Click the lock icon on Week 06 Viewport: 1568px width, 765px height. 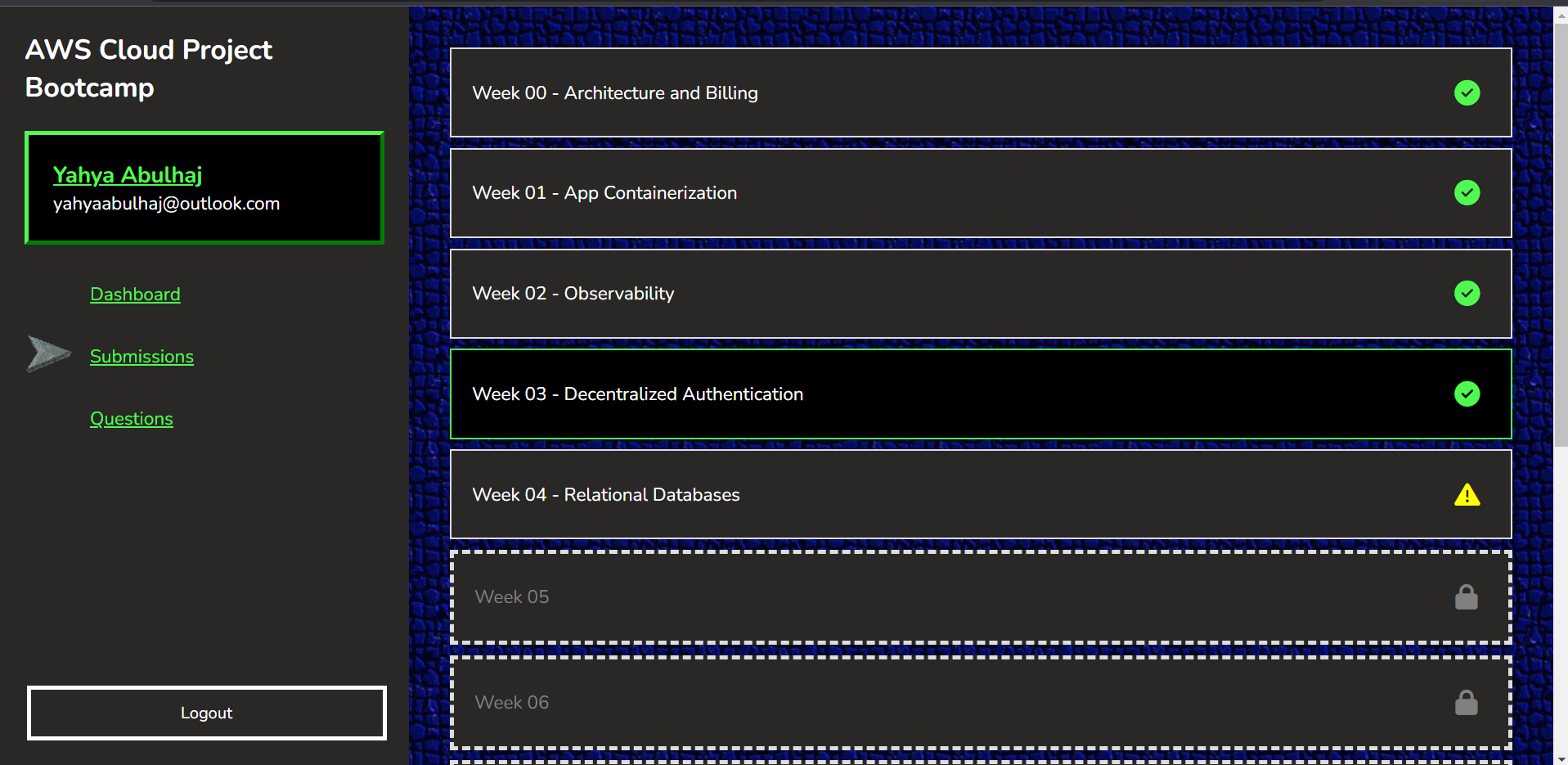[x=1466, y=702]
